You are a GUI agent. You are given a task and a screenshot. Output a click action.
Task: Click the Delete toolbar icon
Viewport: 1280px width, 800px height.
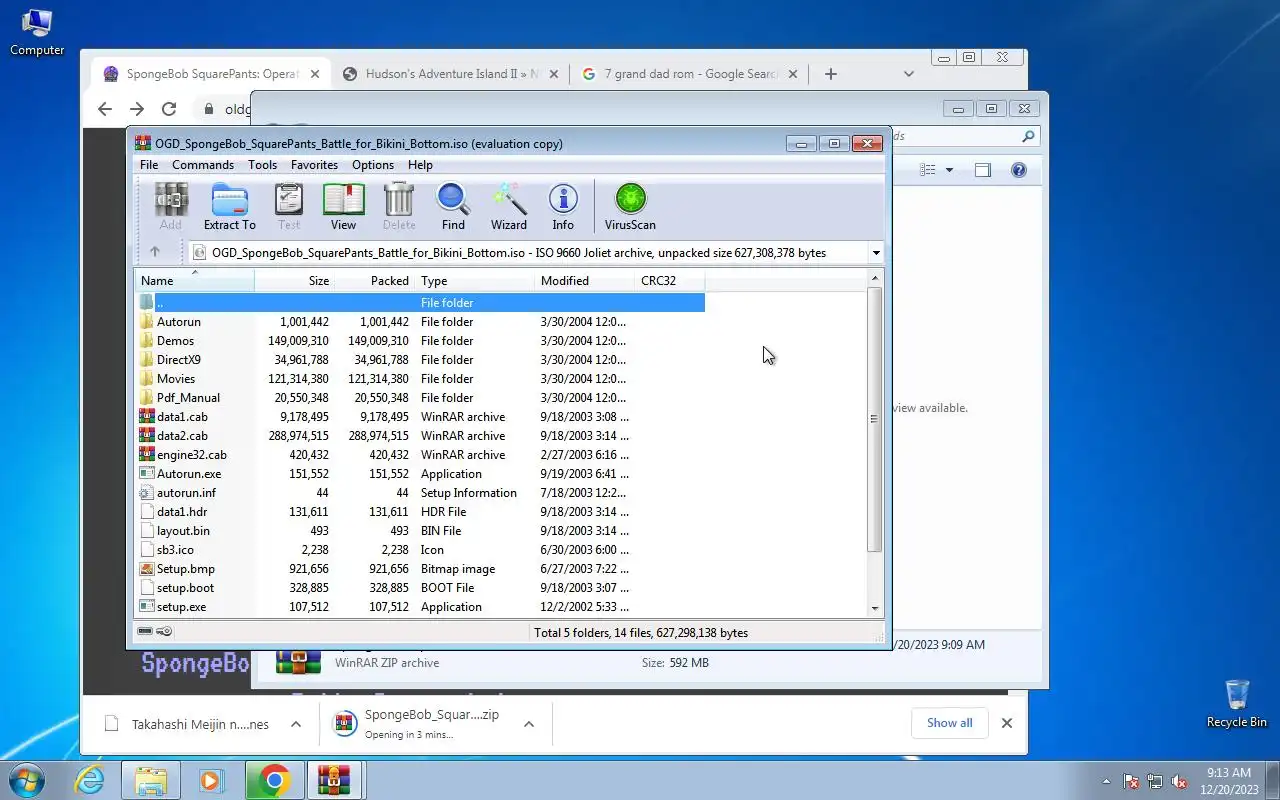[x=398, y=207]
